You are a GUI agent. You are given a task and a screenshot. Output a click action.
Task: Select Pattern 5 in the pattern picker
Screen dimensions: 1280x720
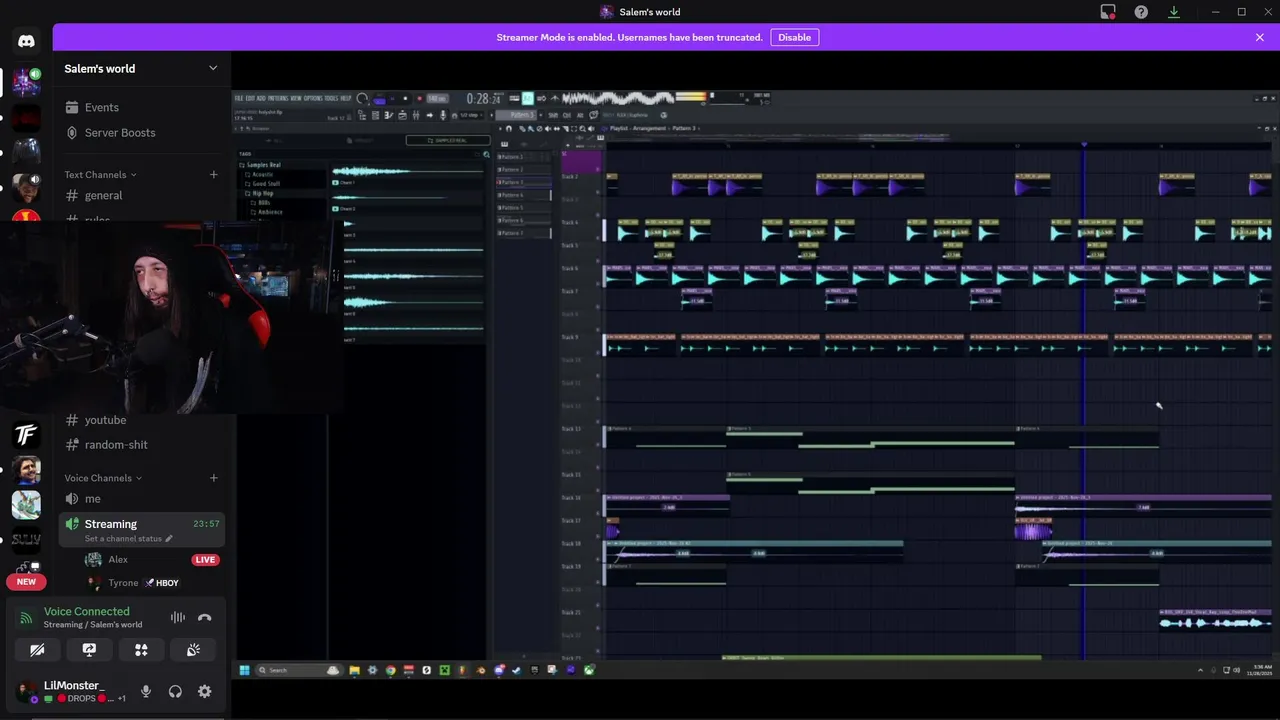click(524, 208)
